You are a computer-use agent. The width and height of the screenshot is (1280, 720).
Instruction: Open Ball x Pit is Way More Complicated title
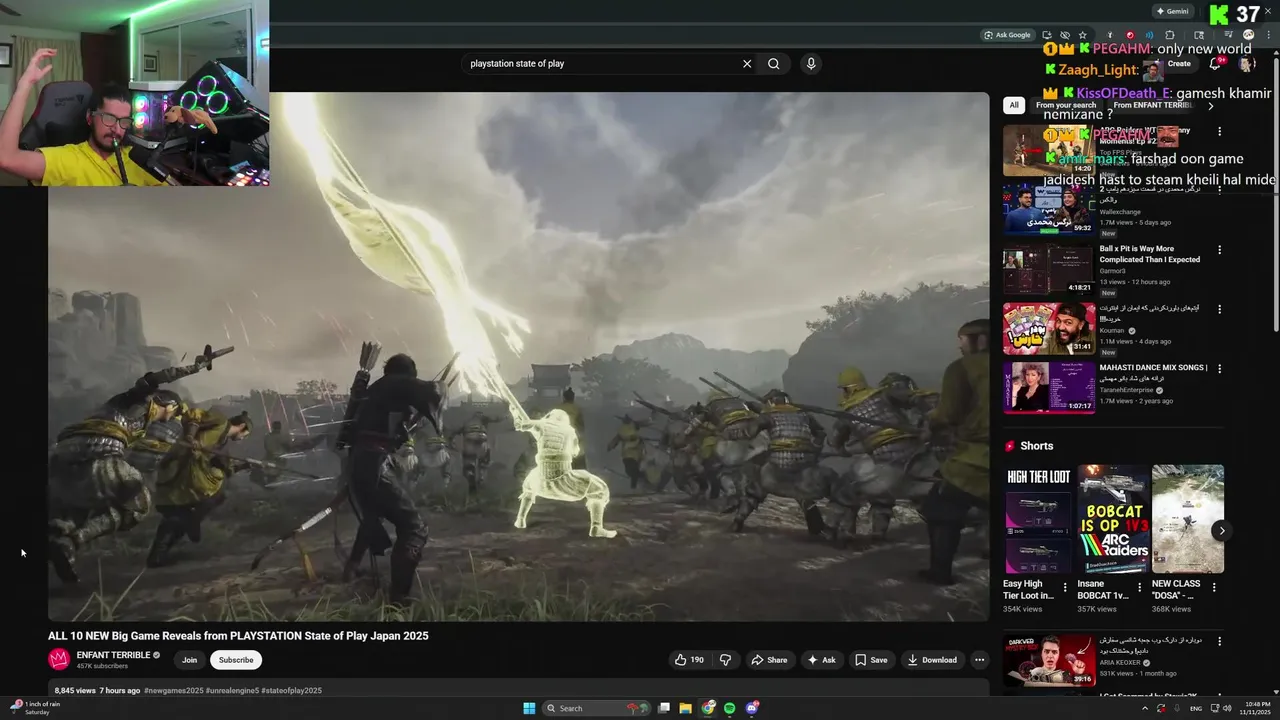[1150, 254]
